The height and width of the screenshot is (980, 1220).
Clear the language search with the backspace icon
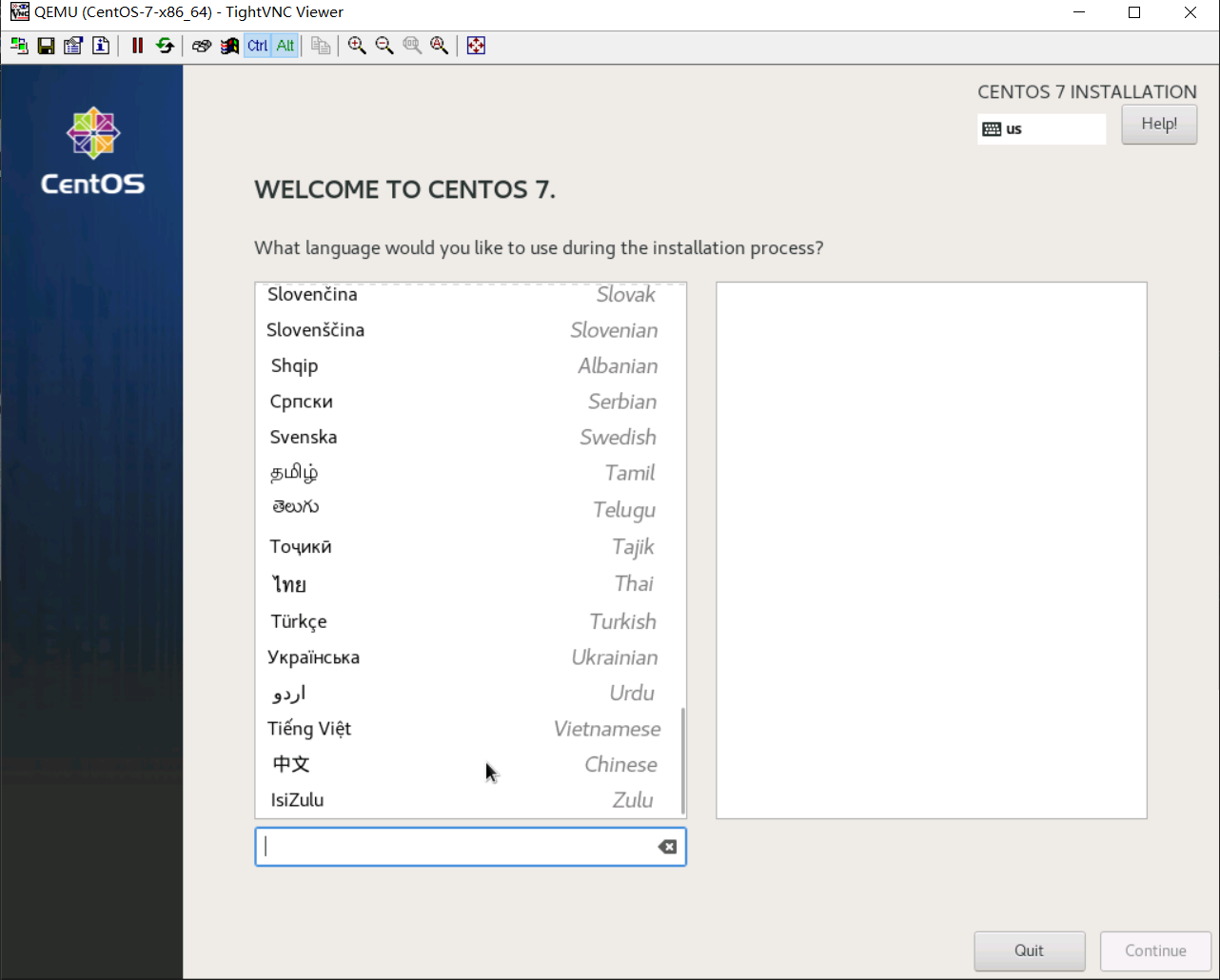click(x=667, y=847)
